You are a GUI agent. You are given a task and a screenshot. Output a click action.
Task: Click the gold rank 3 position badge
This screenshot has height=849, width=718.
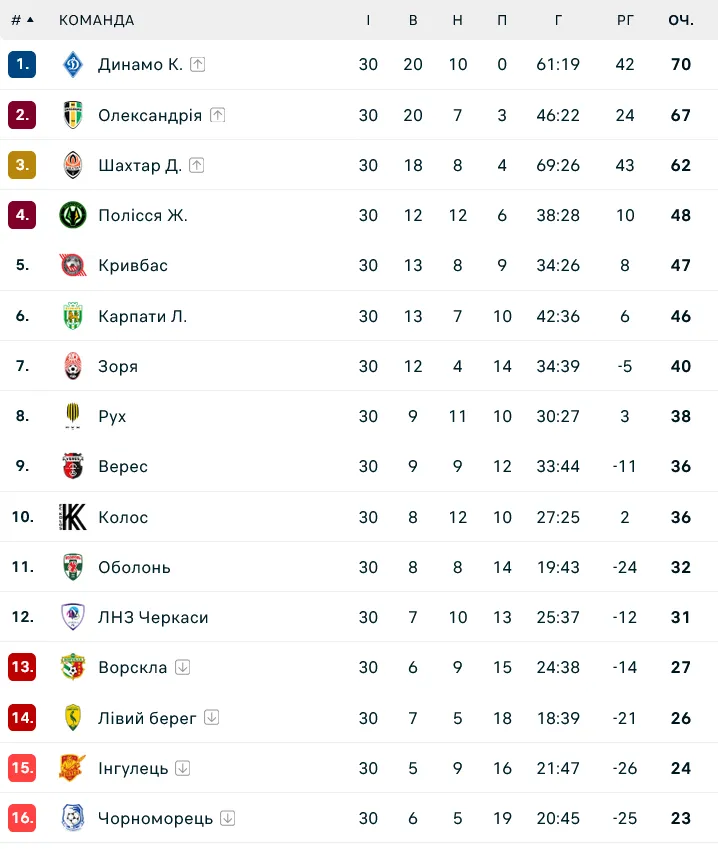coord(22,165)
